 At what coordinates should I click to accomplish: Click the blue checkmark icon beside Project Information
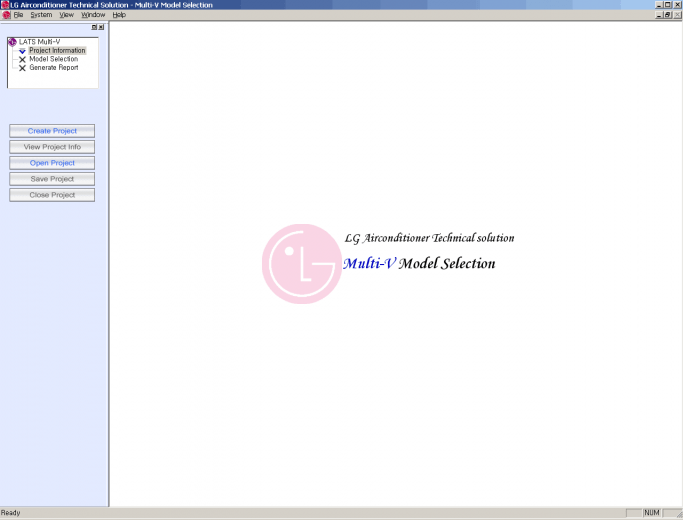pos(22,51)
